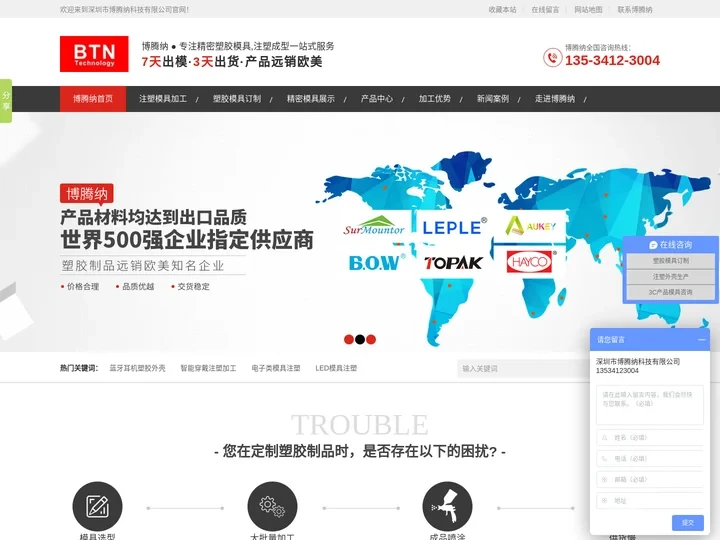This screenshot has height=540, width=720.
Task: Open 注塑模具加工 navigation item
Action: pos(163,99)
